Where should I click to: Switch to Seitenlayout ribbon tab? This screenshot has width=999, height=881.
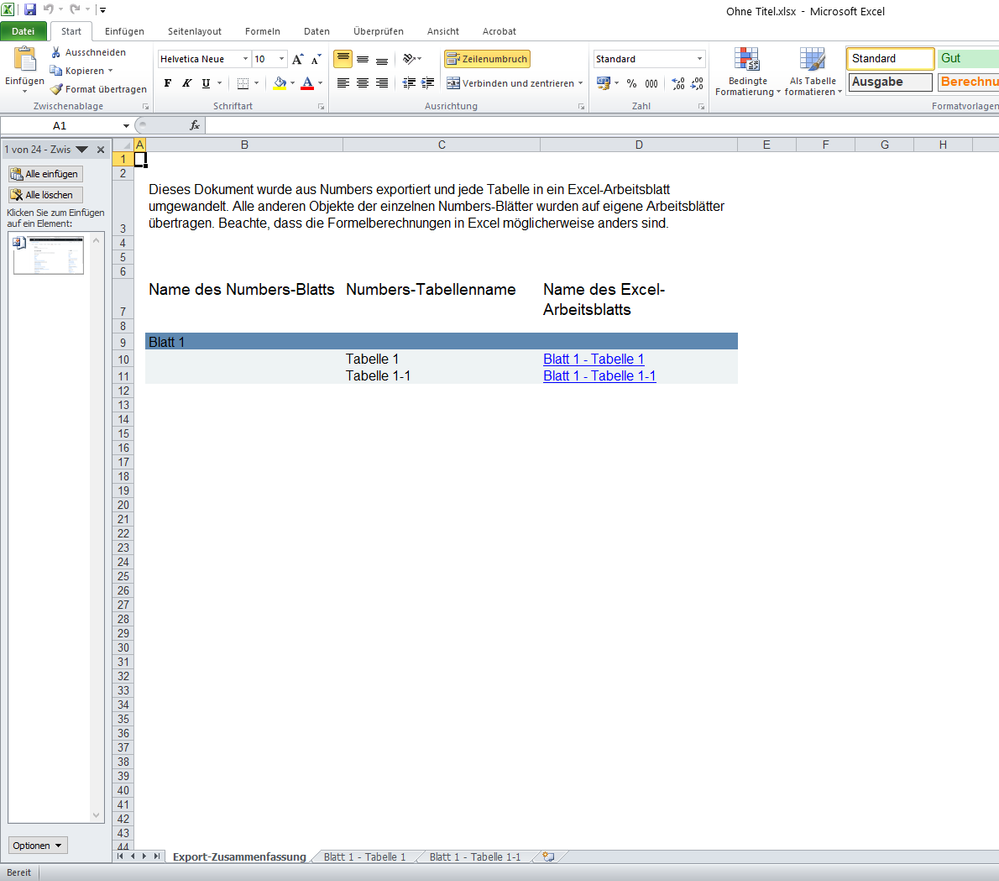coord(195,31)
